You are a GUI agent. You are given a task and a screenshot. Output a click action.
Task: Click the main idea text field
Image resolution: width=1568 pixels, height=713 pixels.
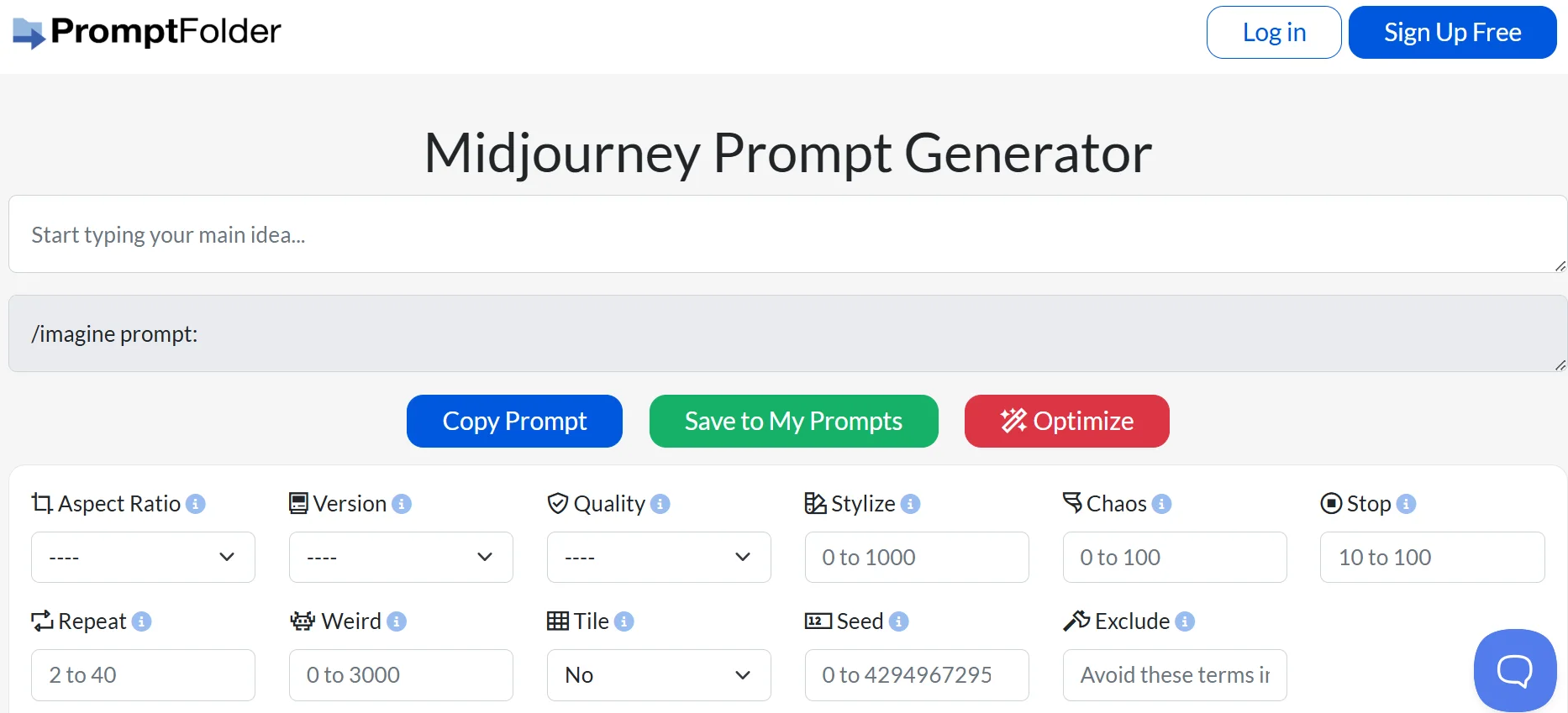[x=781, y=234]
